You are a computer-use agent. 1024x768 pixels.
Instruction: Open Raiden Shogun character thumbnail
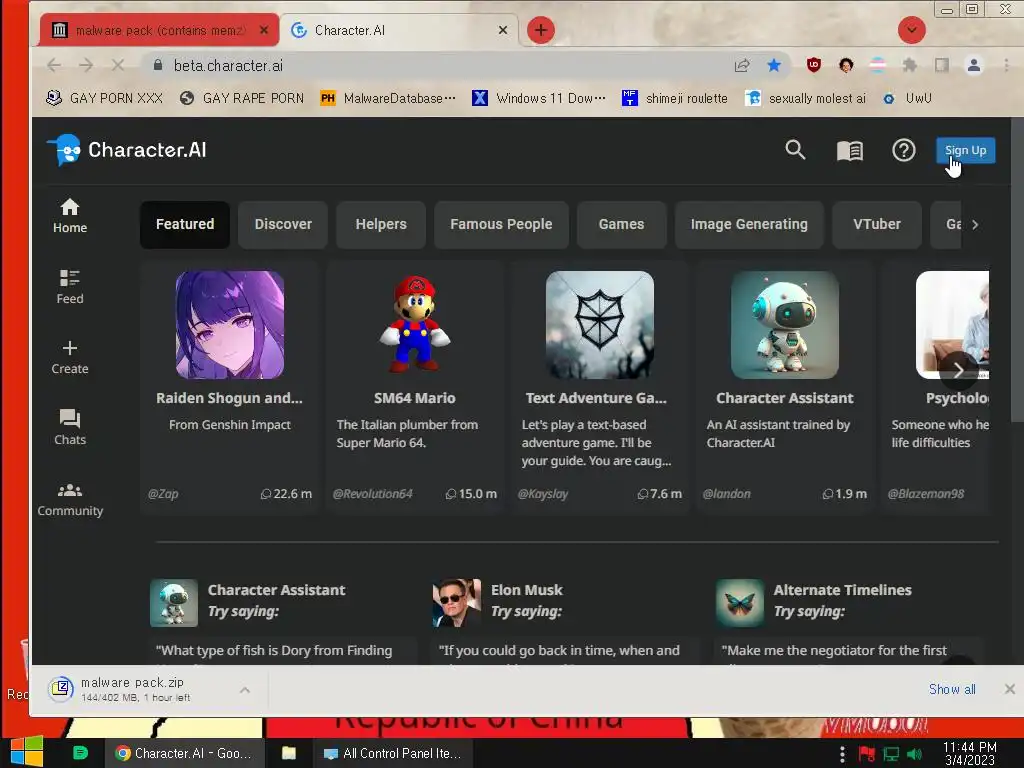click(230, 325)
